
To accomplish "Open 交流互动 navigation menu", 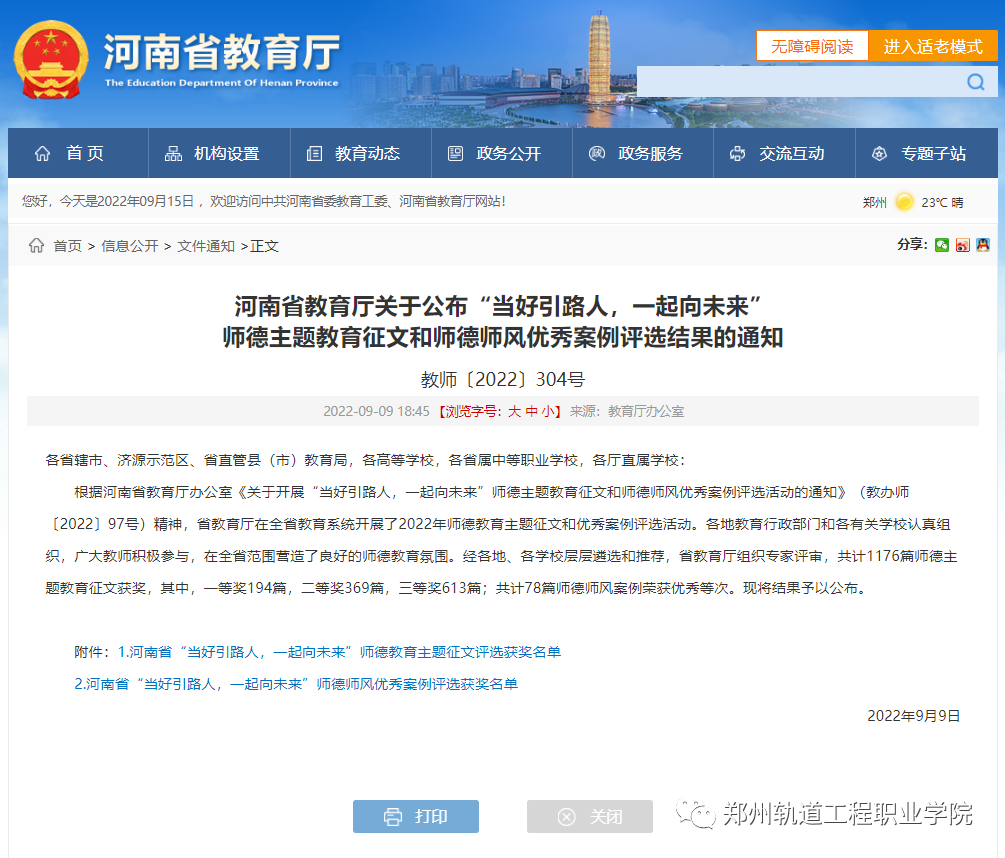I will [785, 153].
